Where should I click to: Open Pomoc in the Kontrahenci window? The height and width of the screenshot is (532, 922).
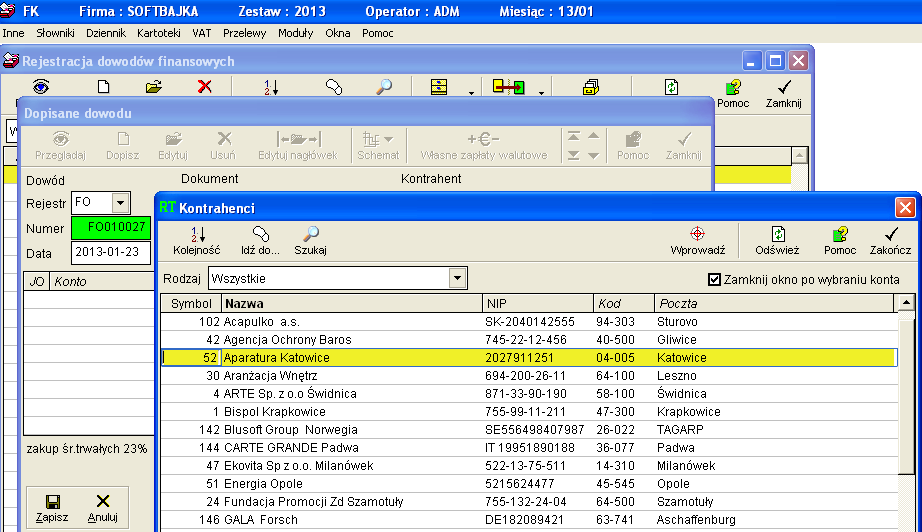pos(840,240)
